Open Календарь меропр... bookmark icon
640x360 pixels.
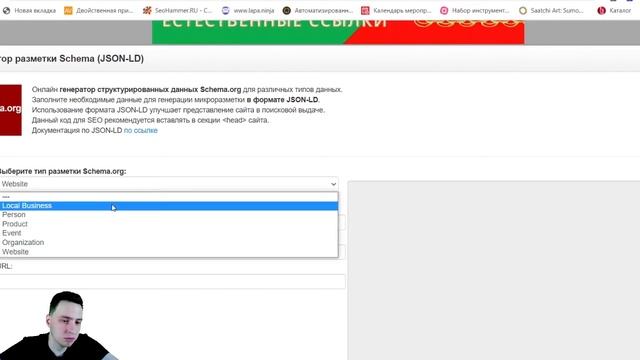(365, 11)
